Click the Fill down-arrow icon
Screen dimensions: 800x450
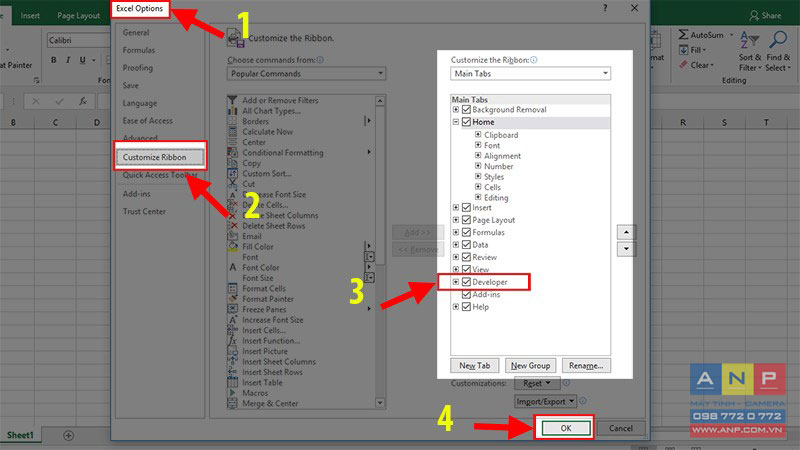[x=684, y=50]
